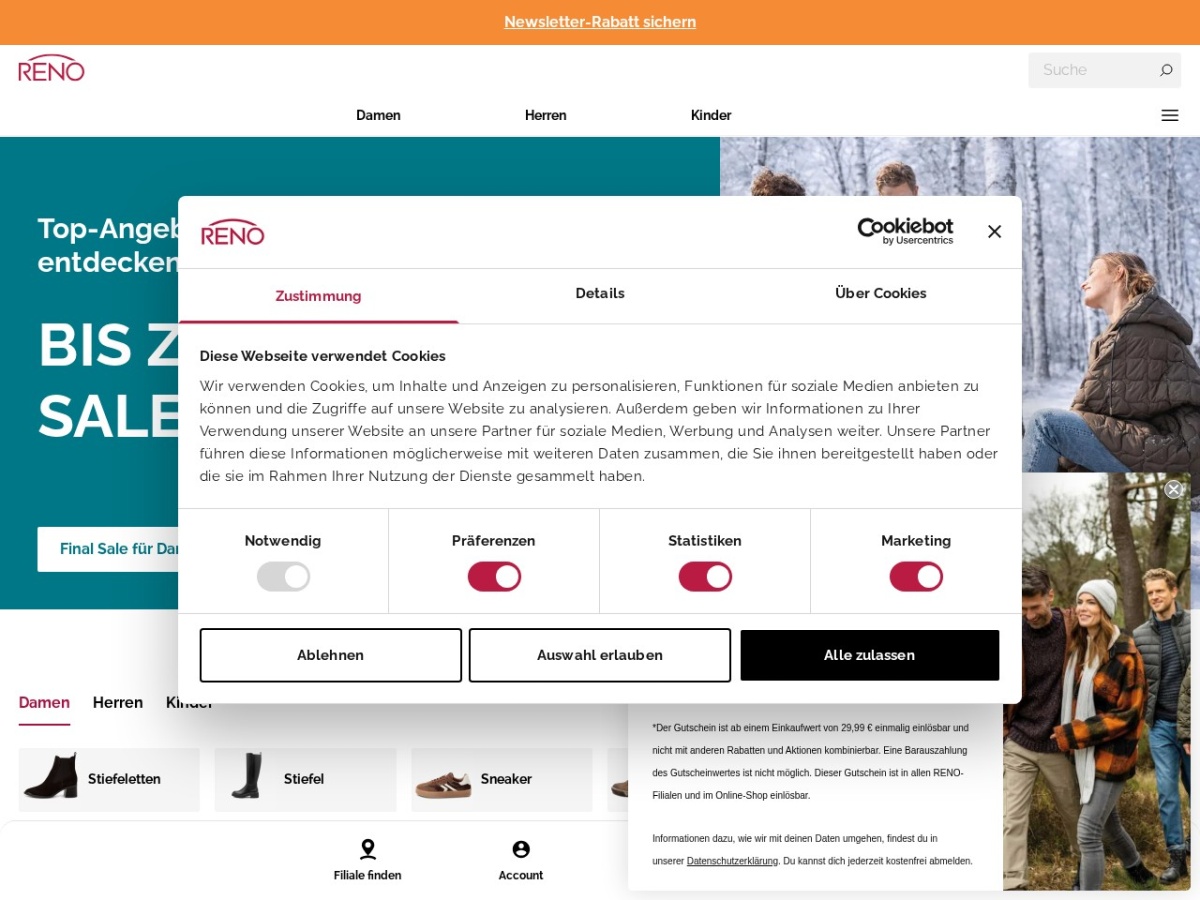Open the Damen navigation menu

click(x=378, y=115)
